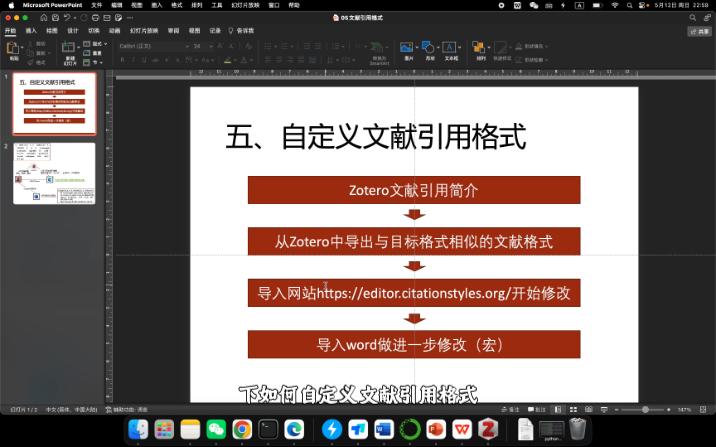Click the Share button
This screenshot has width=716, height=447.
[x=700, y=32]
